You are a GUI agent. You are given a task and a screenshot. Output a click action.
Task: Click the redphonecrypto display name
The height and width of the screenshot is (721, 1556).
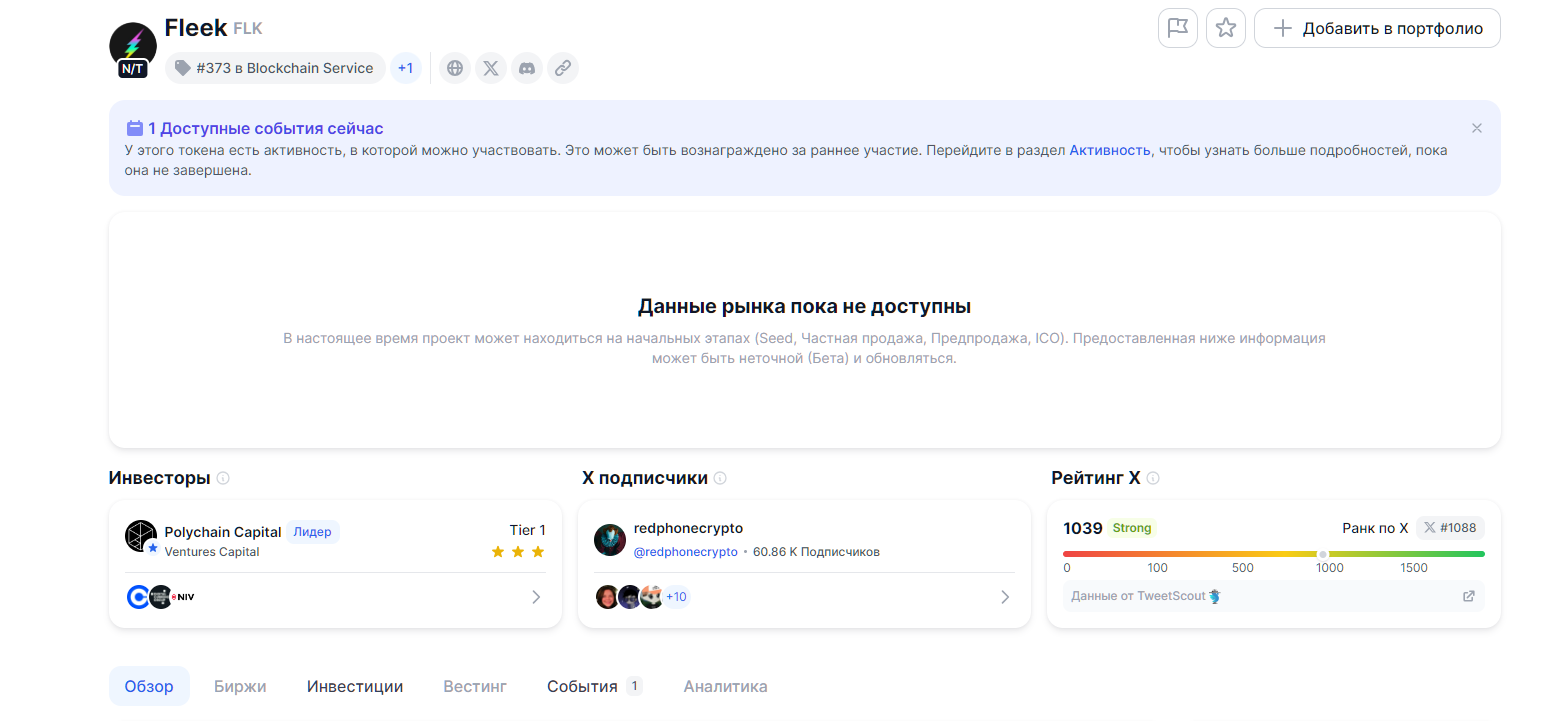(689, 528)
